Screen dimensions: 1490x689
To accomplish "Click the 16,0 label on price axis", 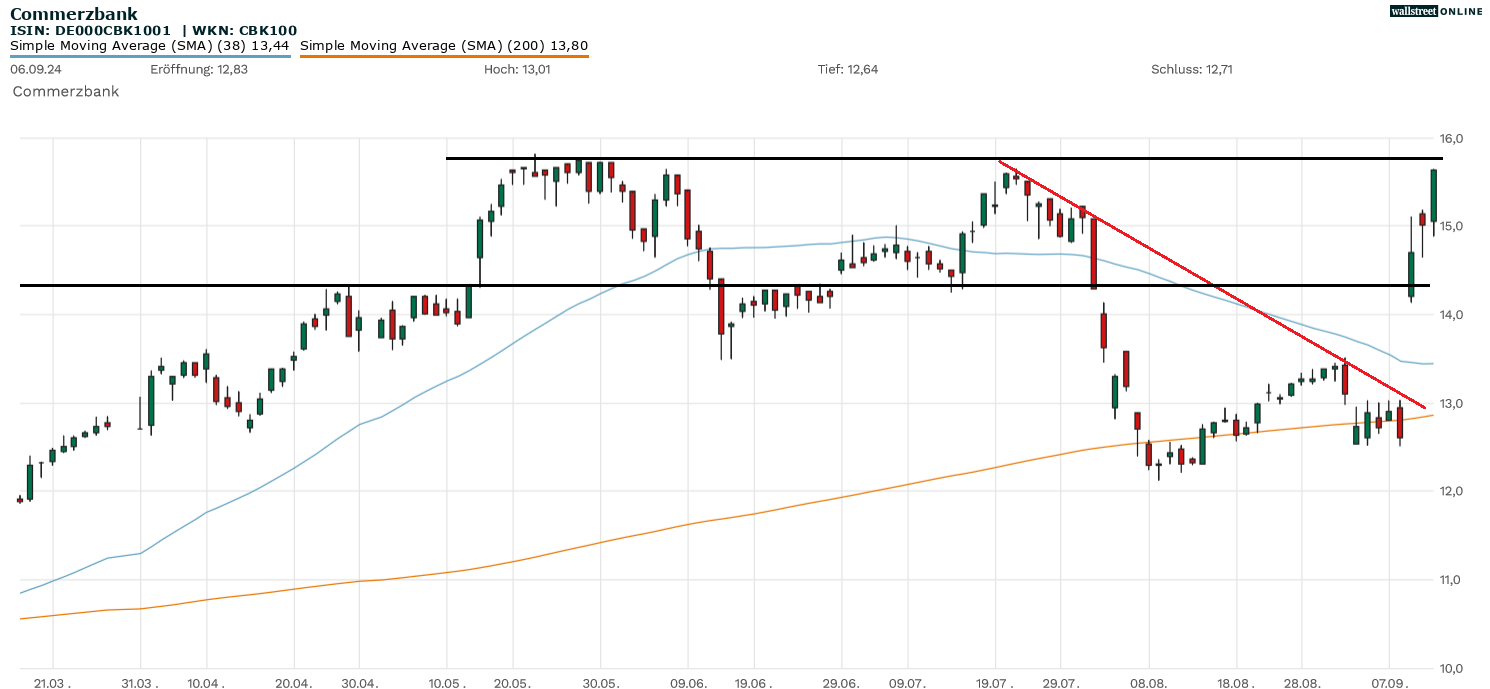I will [x=1452, y=138].
